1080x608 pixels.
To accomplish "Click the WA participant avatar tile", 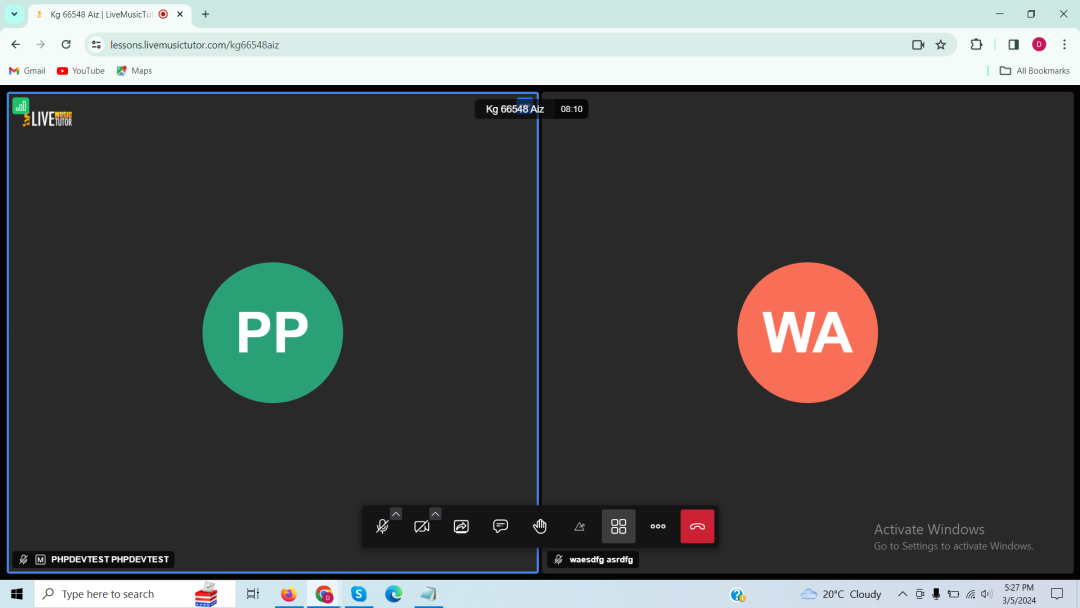I will tap(807, 332).
